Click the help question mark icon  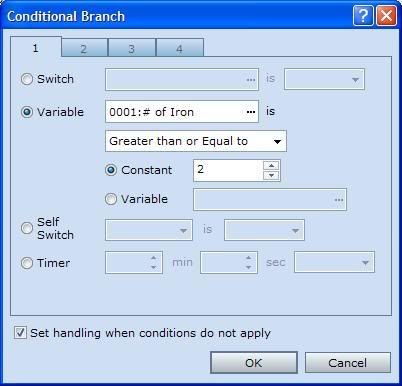[363, 16]
